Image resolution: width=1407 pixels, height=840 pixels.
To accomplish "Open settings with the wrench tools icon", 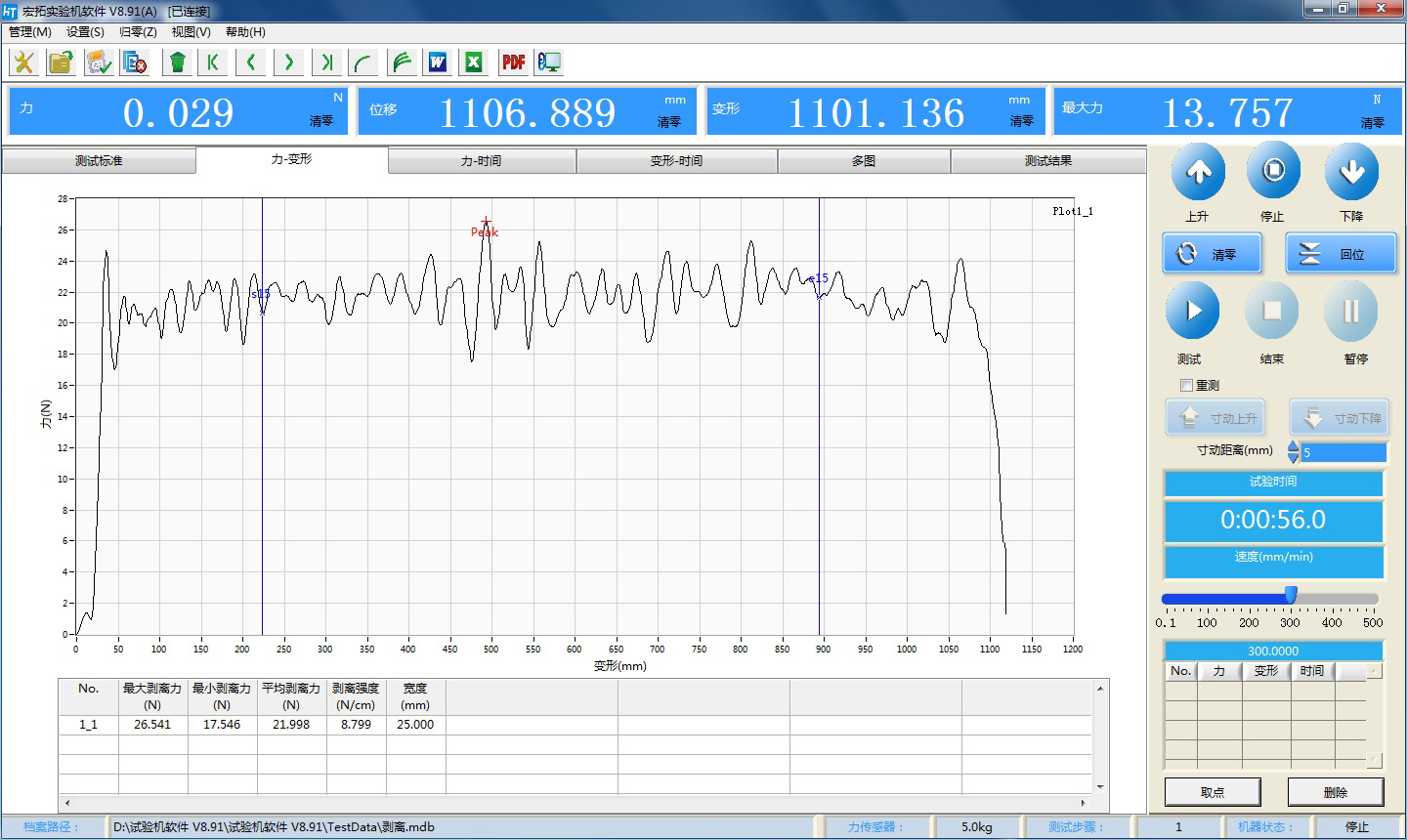I will [23, 63].
